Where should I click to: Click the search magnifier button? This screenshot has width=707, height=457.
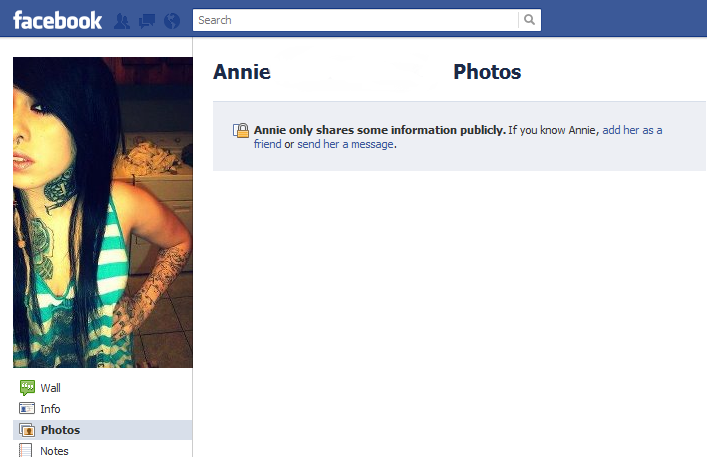click(x=530, y=20)
